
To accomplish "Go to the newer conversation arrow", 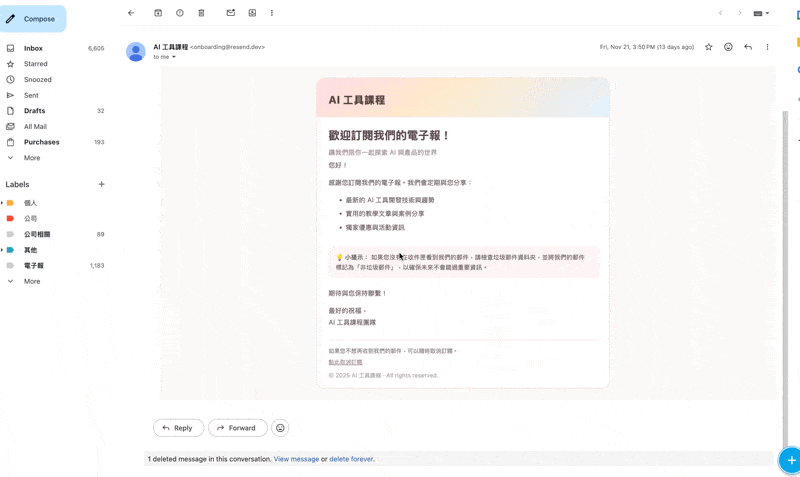I will pyautogui.click(x=720, y=13).
